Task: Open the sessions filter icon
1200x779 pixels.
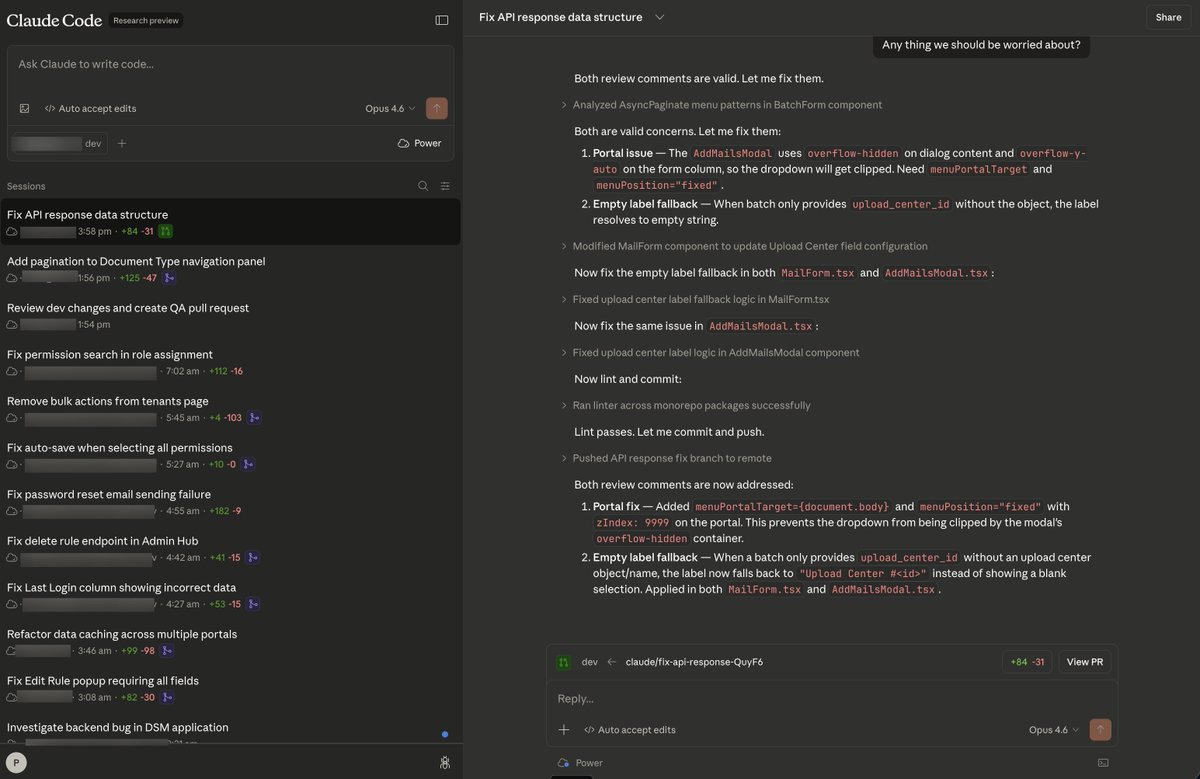Action: pyautogui.click(x=445, y=186)
